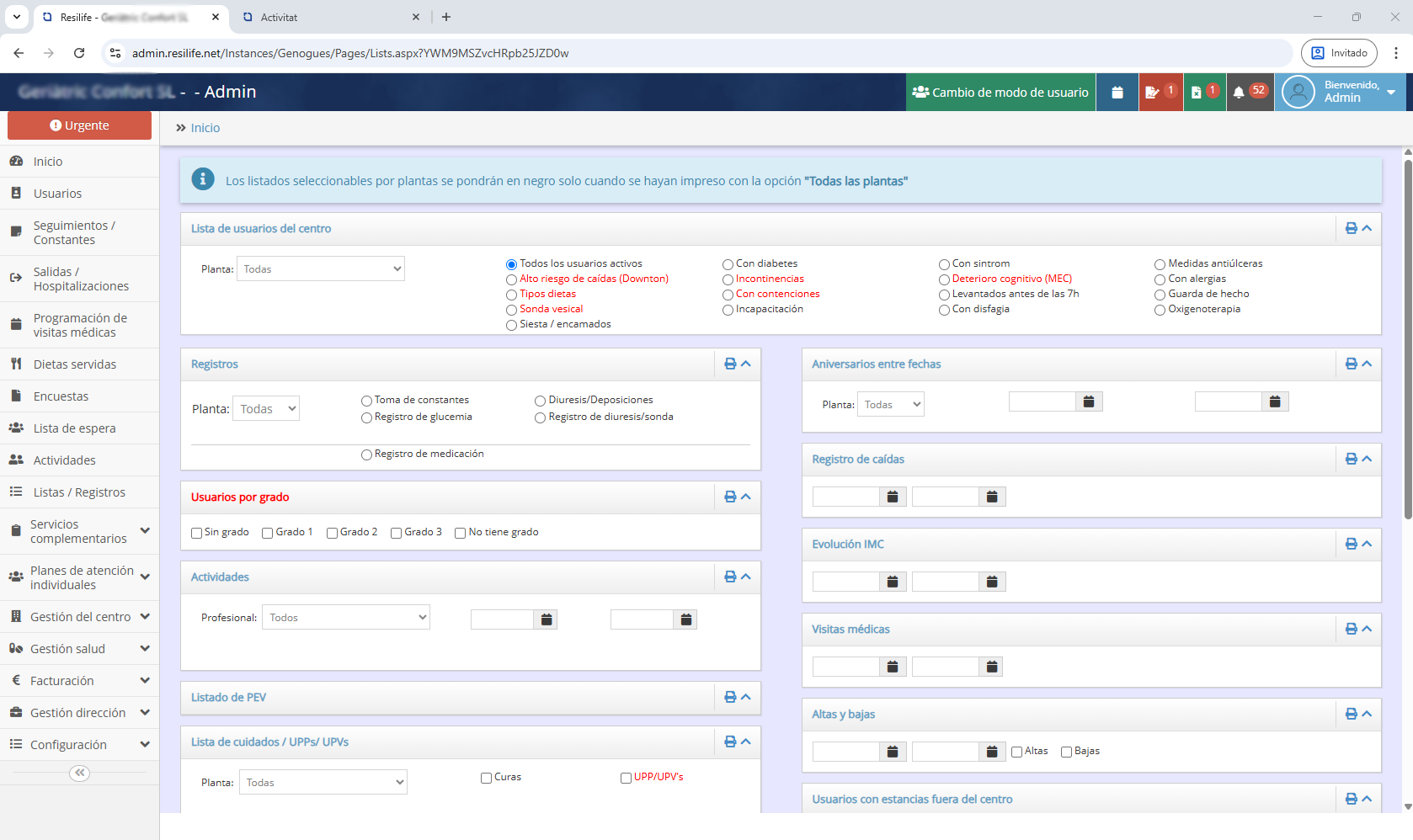Collapse the left sidebar with double-arrow button

[x=79, y=773]
